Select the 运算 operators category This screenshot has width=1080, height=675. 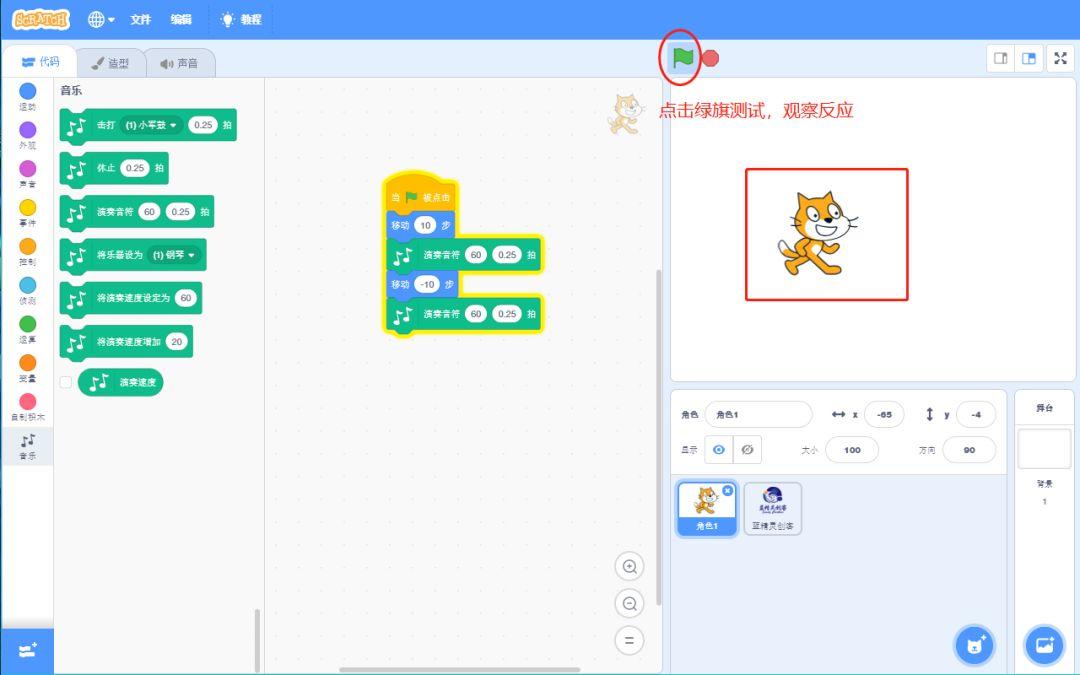click(x=28, y=329)
